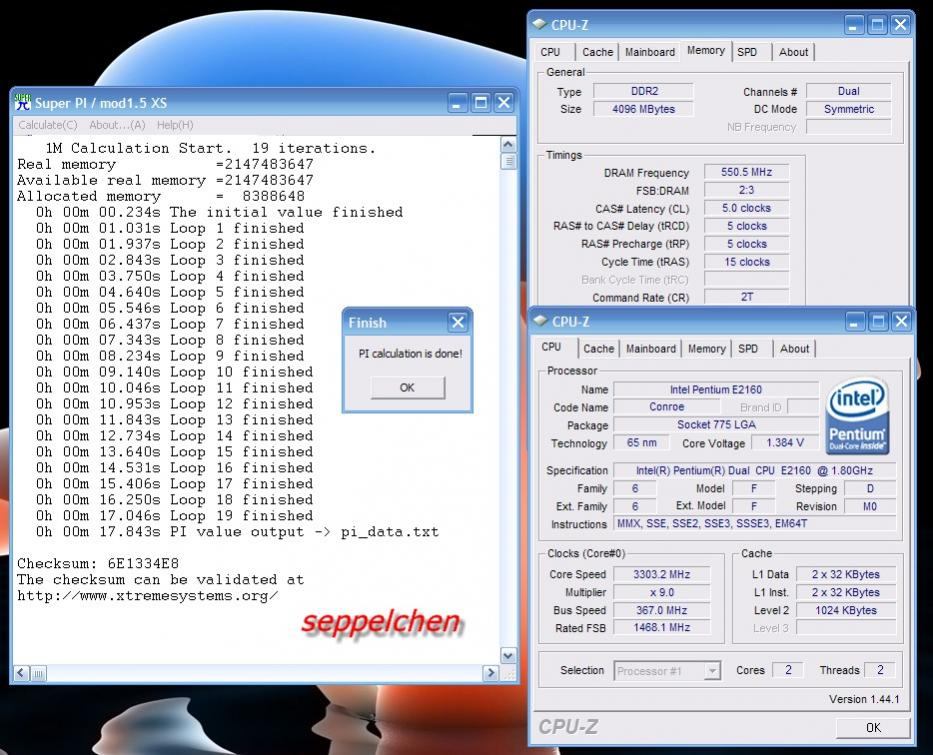The height and width of the screenshot is (755, 933).
Task: Click the Intel Pentium logo in CPU-Z
Action: [x=857, y=416]
